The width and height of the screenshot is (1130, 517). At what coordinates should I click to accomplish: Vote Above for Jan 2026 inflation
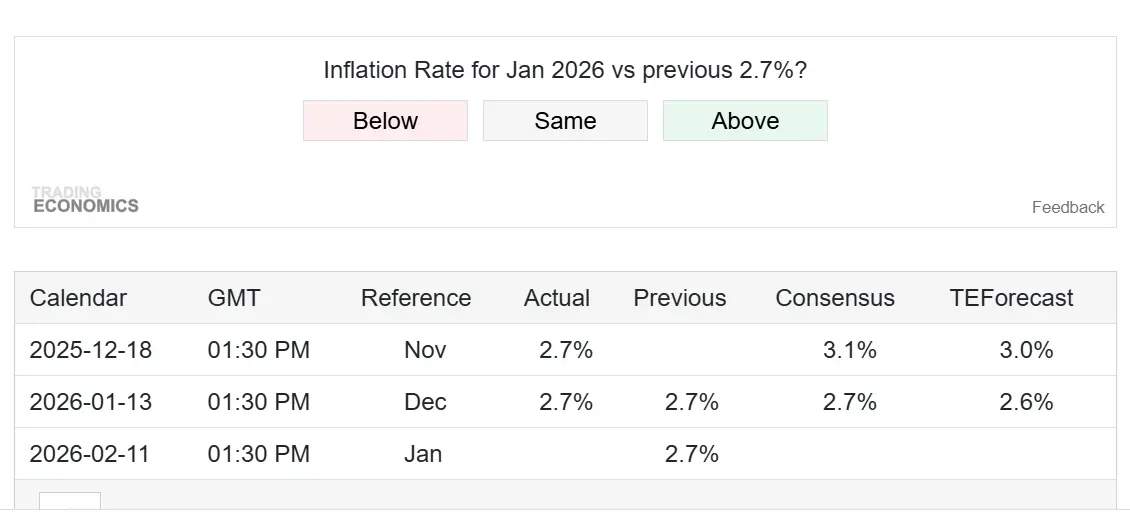point(745,121)
